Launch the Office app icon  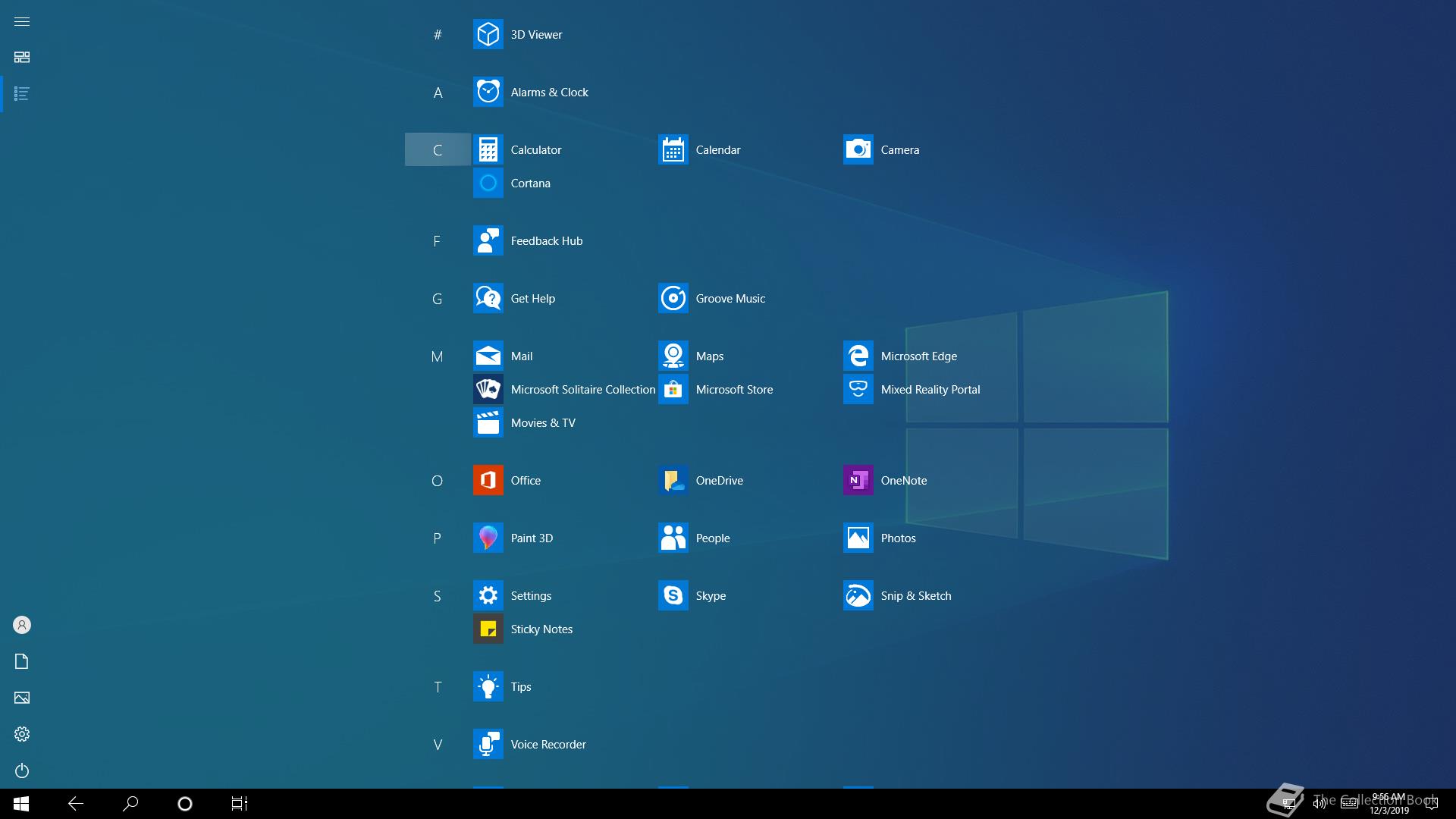pos(488,480)
